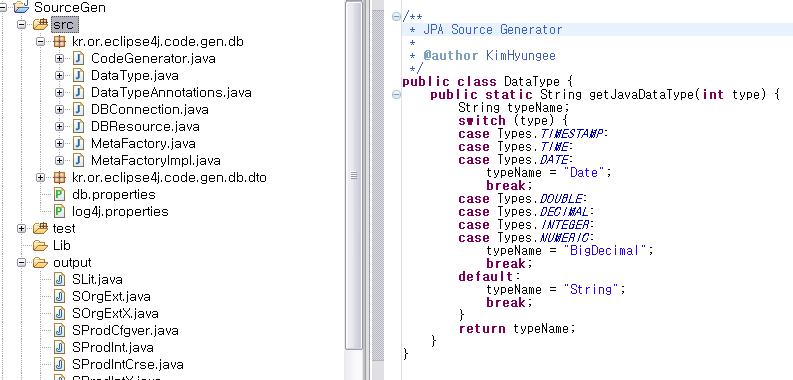Select SProdCfgver.java in output folder

(125, 330)
